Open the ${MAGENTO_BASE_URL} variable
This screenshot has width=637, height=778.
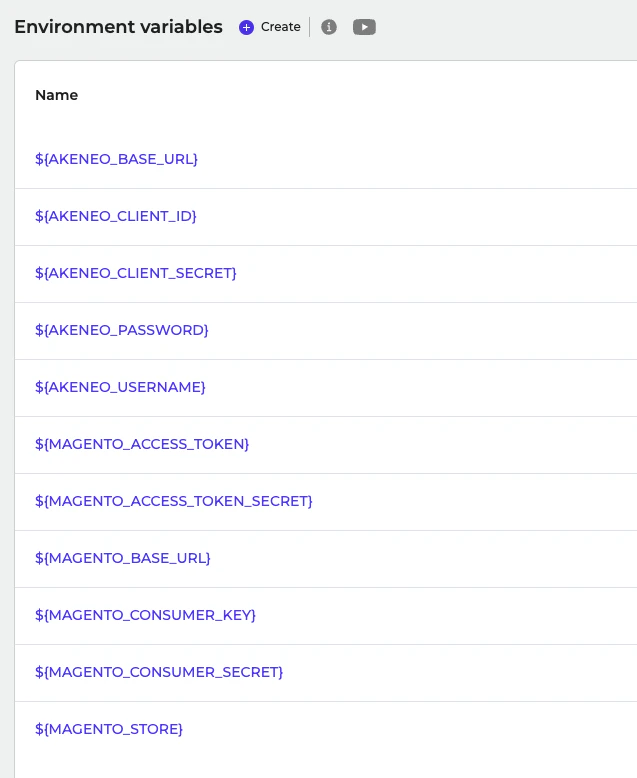pos(123,558)
